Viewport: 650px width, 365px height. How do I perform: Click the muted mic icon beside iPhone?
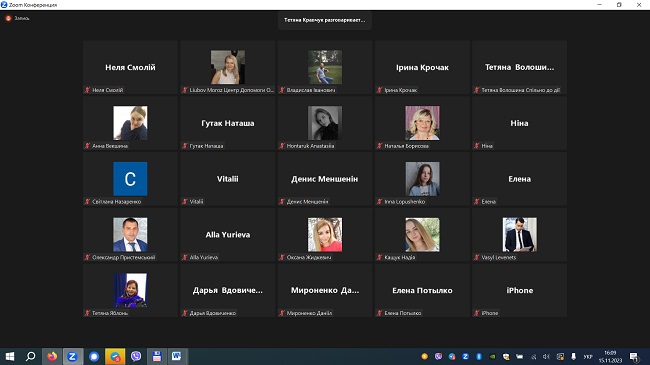point(477,313)
